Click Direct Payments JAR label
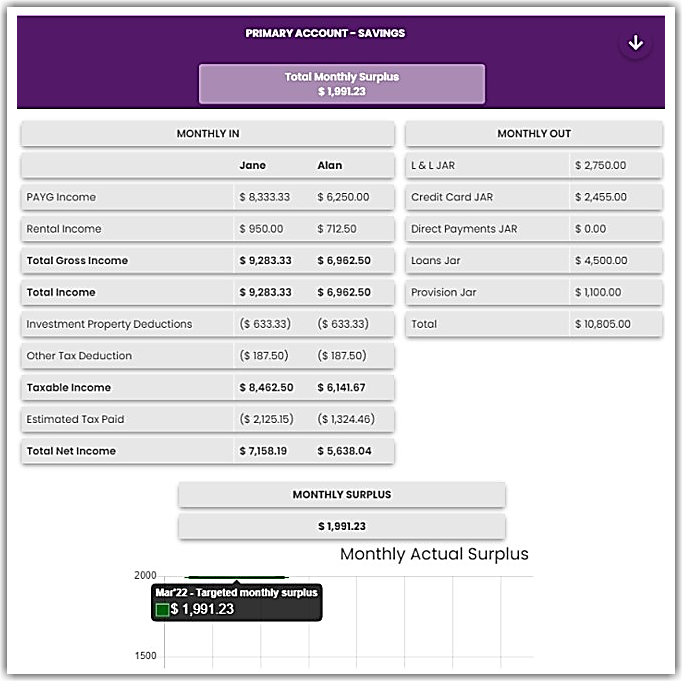This screenshot has width=683, height=682. point(464,229)
